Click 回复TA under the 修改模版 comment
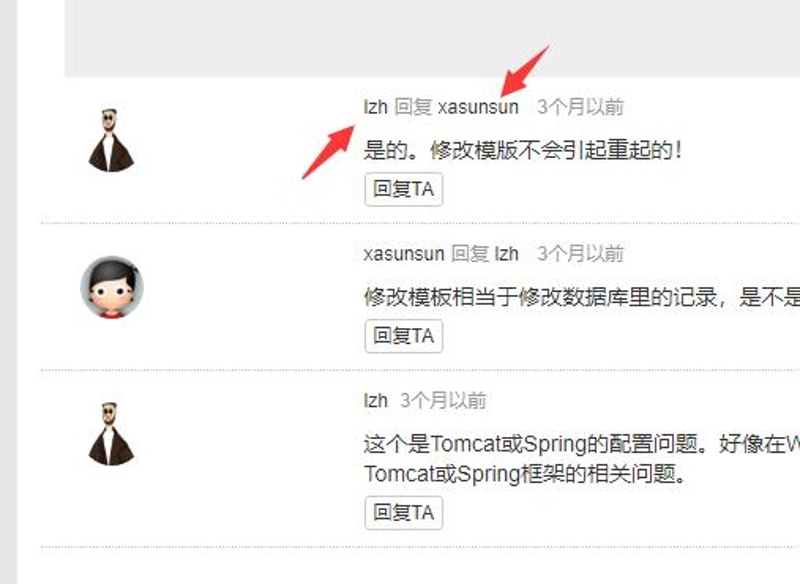 click(x=404, y=189)
